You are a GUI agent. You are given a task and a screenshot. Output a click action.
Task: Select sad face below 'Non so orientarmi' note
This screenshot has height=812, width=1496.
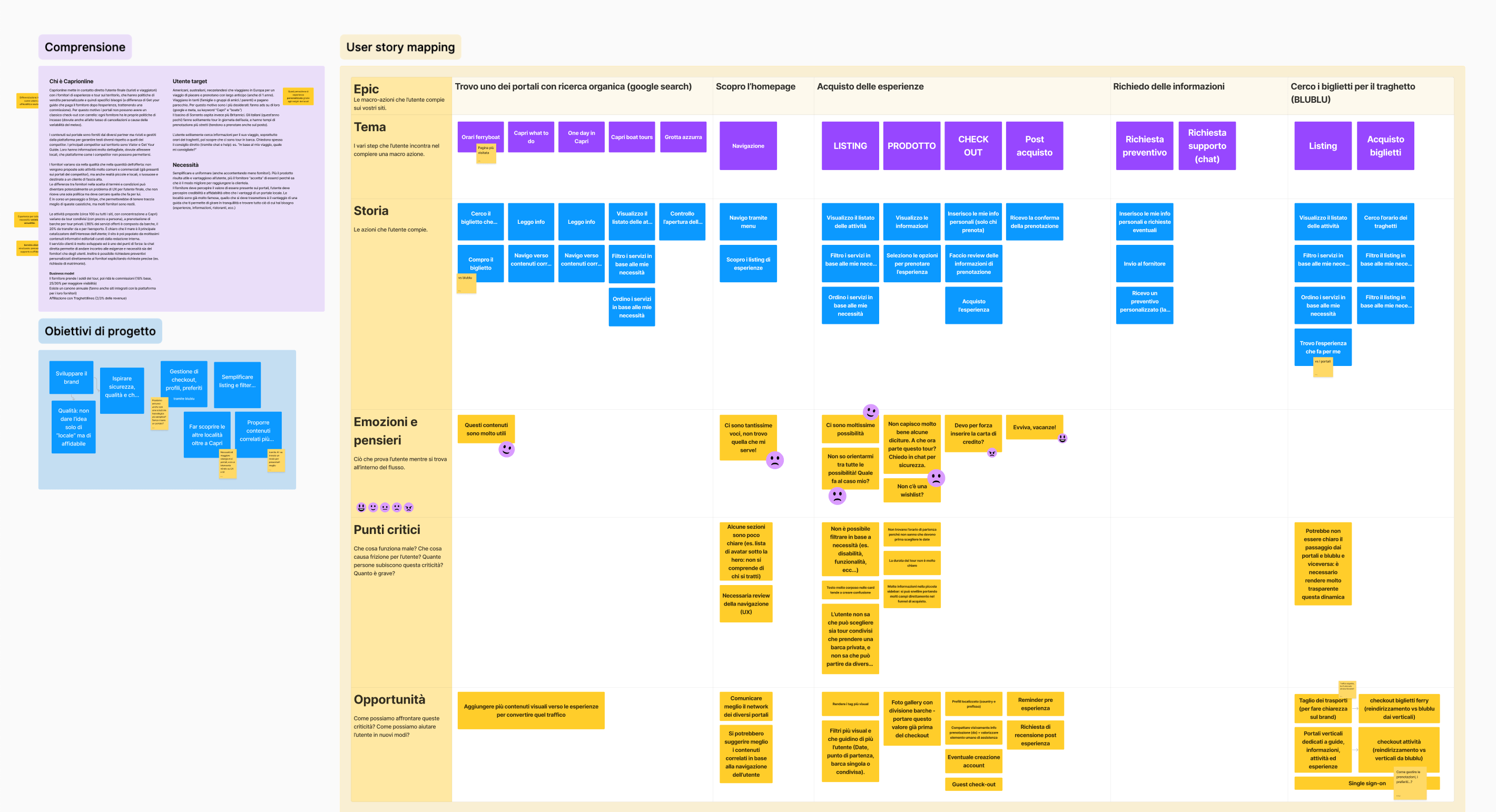click(837, 496)
